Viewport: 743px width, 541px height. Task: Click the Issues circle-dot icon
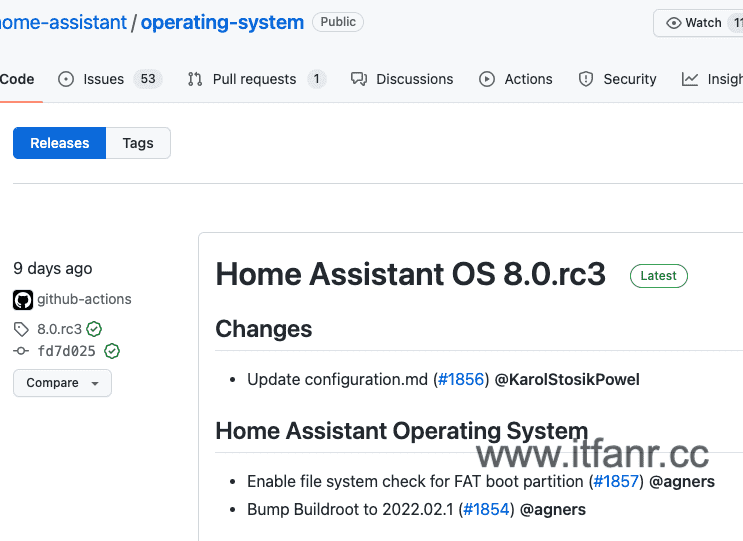click(66, 79)
